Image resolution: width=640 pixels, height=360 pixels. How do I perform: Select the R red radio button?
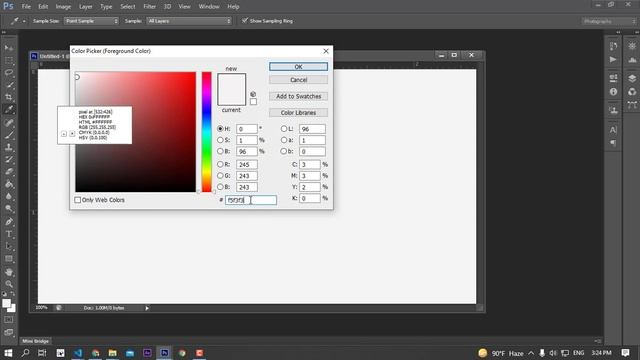pyautogui.click(x=220, y=164)
